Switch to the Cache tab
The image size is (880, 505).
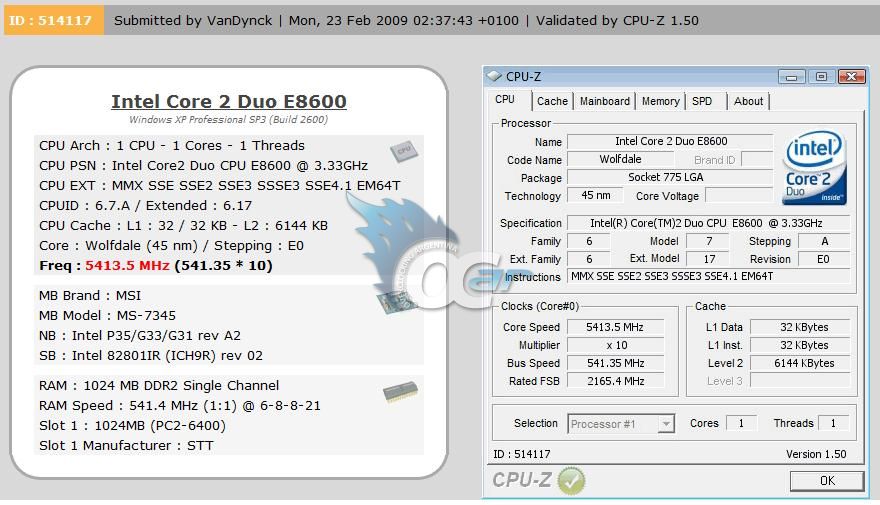click(552, 102)
